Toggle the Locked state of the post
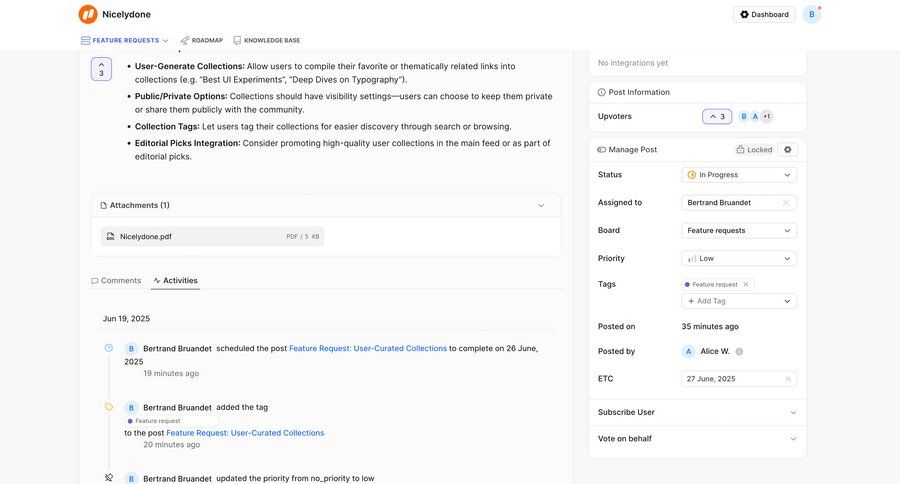Screen dimensions: 900x484 tap(754, 150)
